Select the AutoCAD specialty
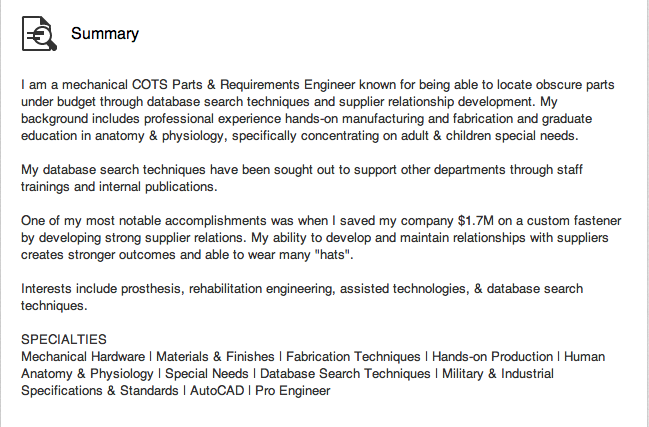This screenshot has height=427, width=649. point(217,390)
